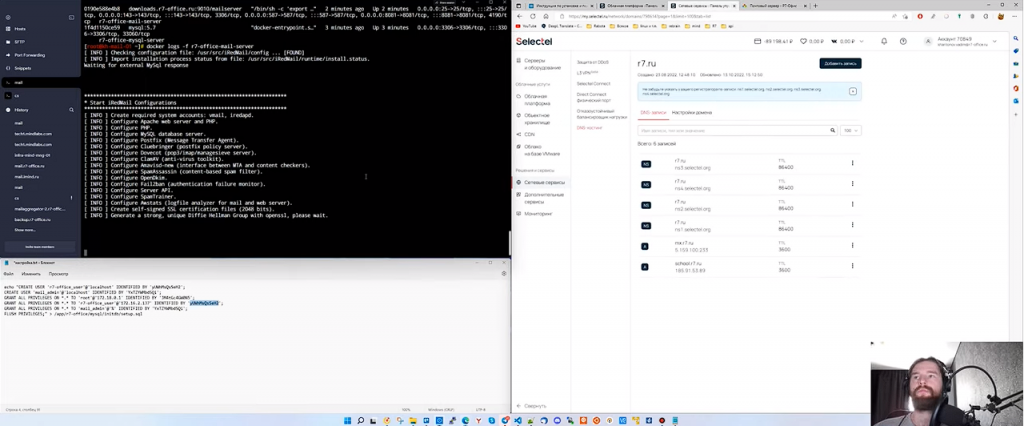1024x426 pixels.
Task: Switch to the Настройки домена tab
Action: click(x=692, y=112)
